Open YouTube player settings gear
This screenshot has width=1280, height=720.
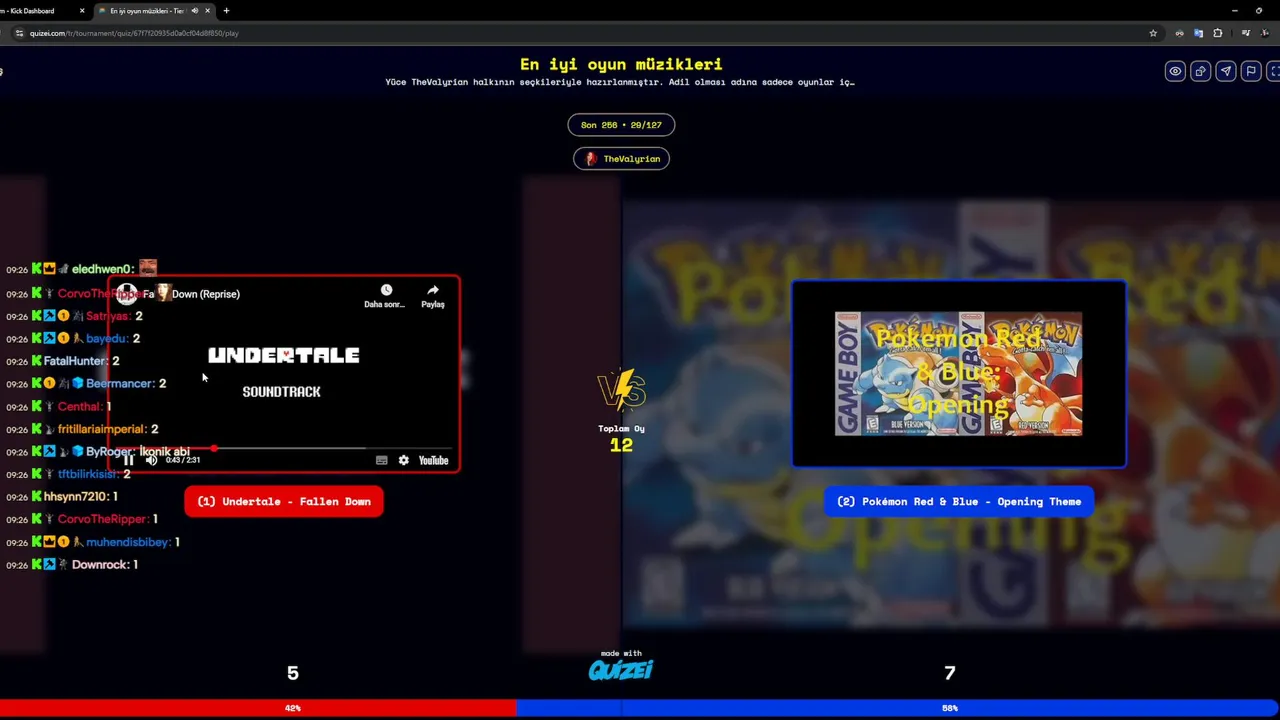403,460
